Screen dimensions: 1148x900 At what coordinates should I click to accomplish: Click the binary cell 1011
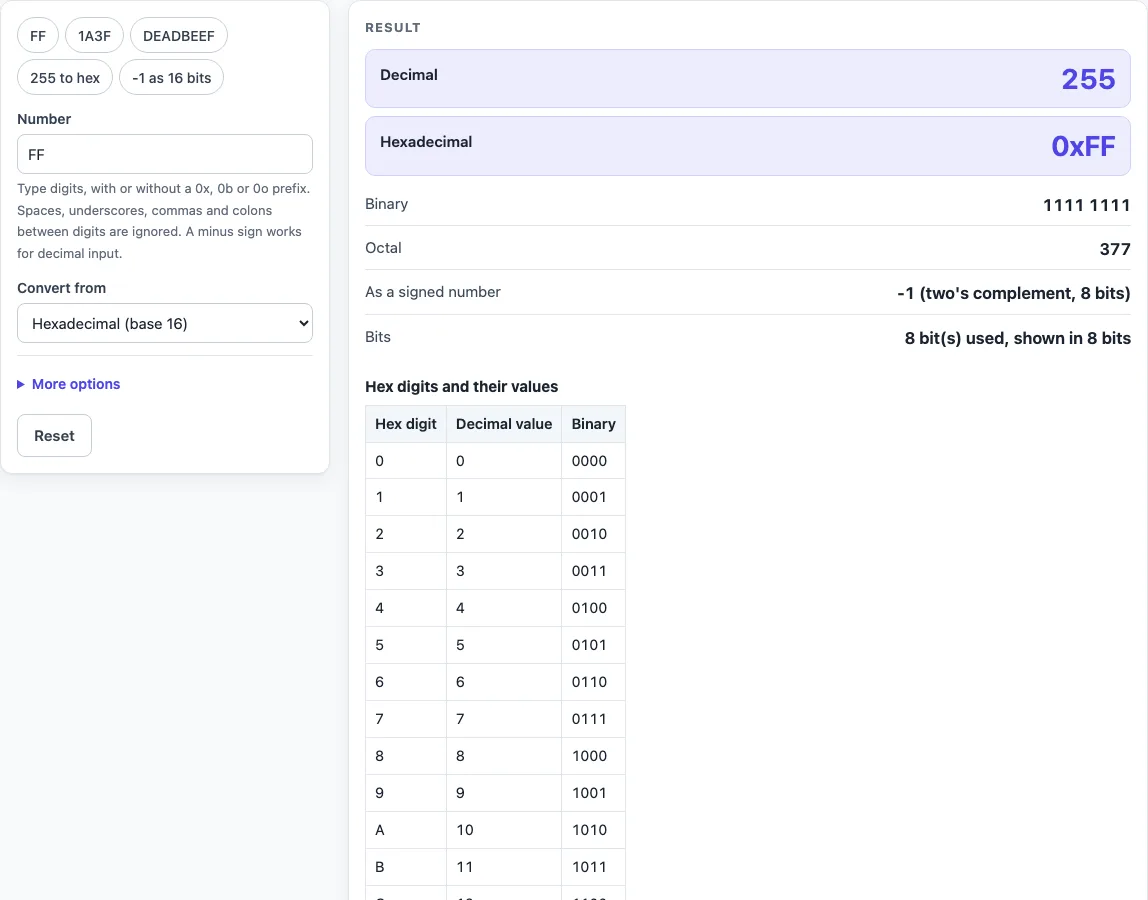pyautogui.click(x=593, y=867)
